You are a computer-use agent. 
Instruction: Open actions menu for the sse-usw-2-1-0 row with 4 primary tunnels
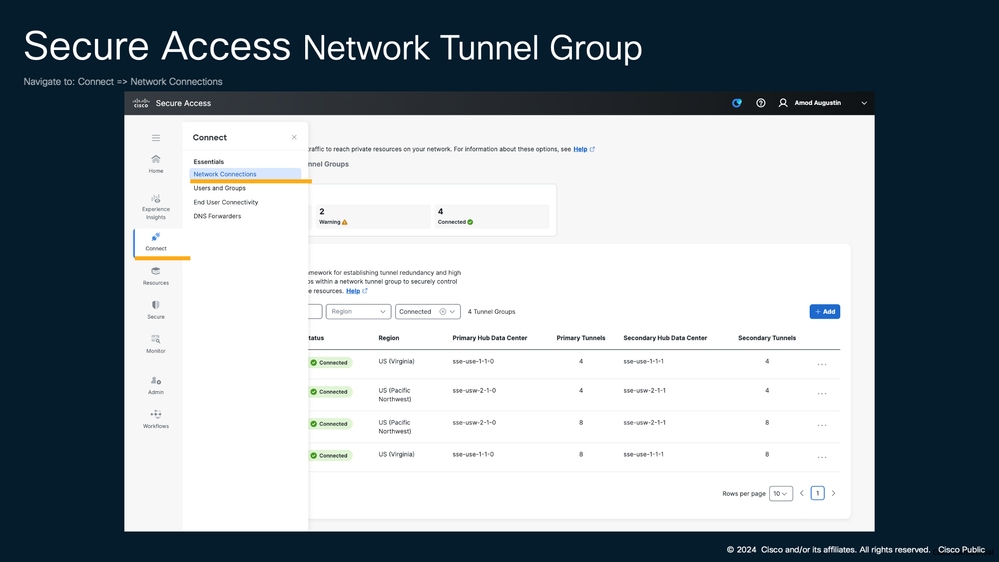(x=822, y=393)
